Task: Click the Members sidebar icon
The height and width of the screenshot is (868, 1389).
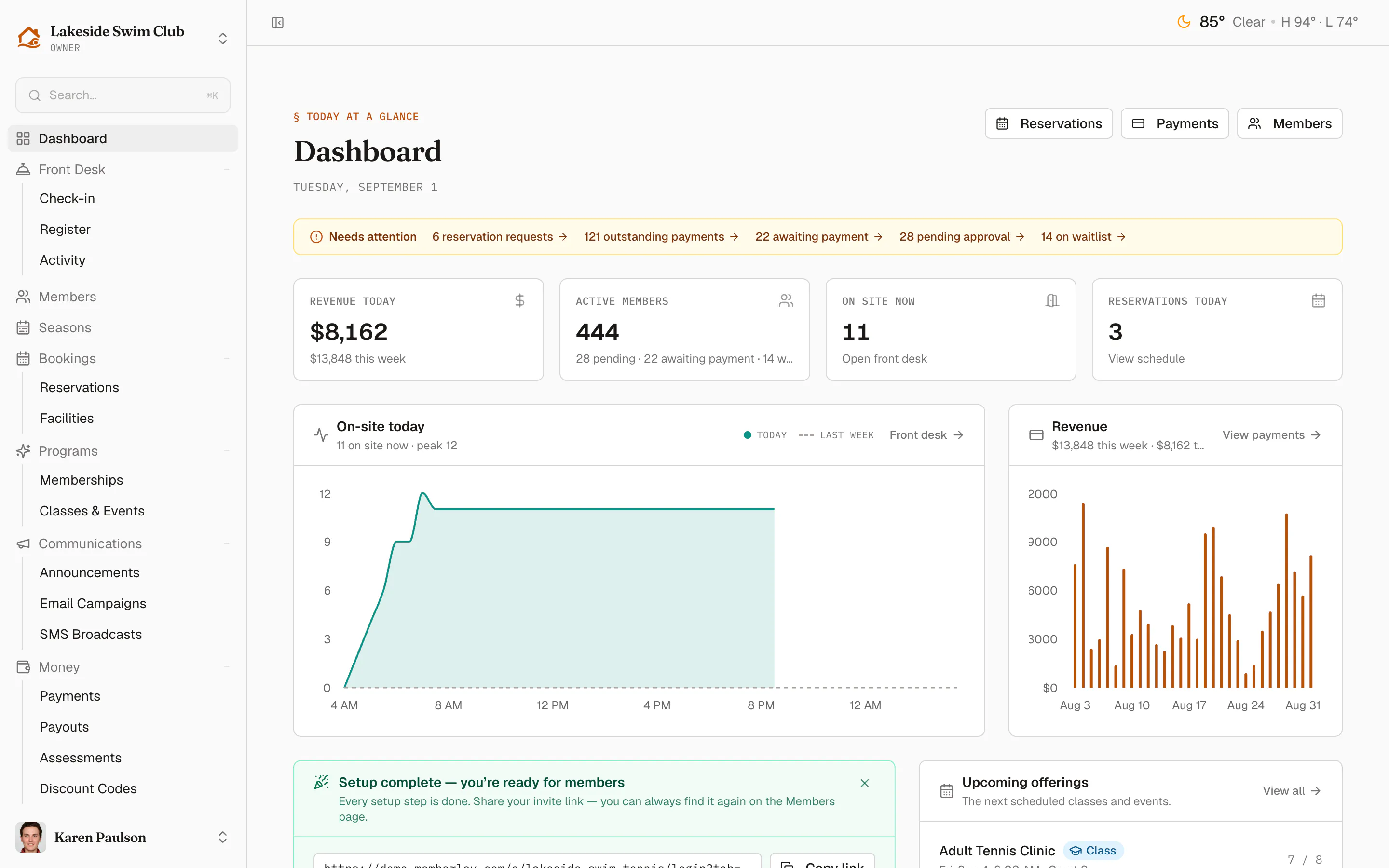Action: click(x=23, y=297)
